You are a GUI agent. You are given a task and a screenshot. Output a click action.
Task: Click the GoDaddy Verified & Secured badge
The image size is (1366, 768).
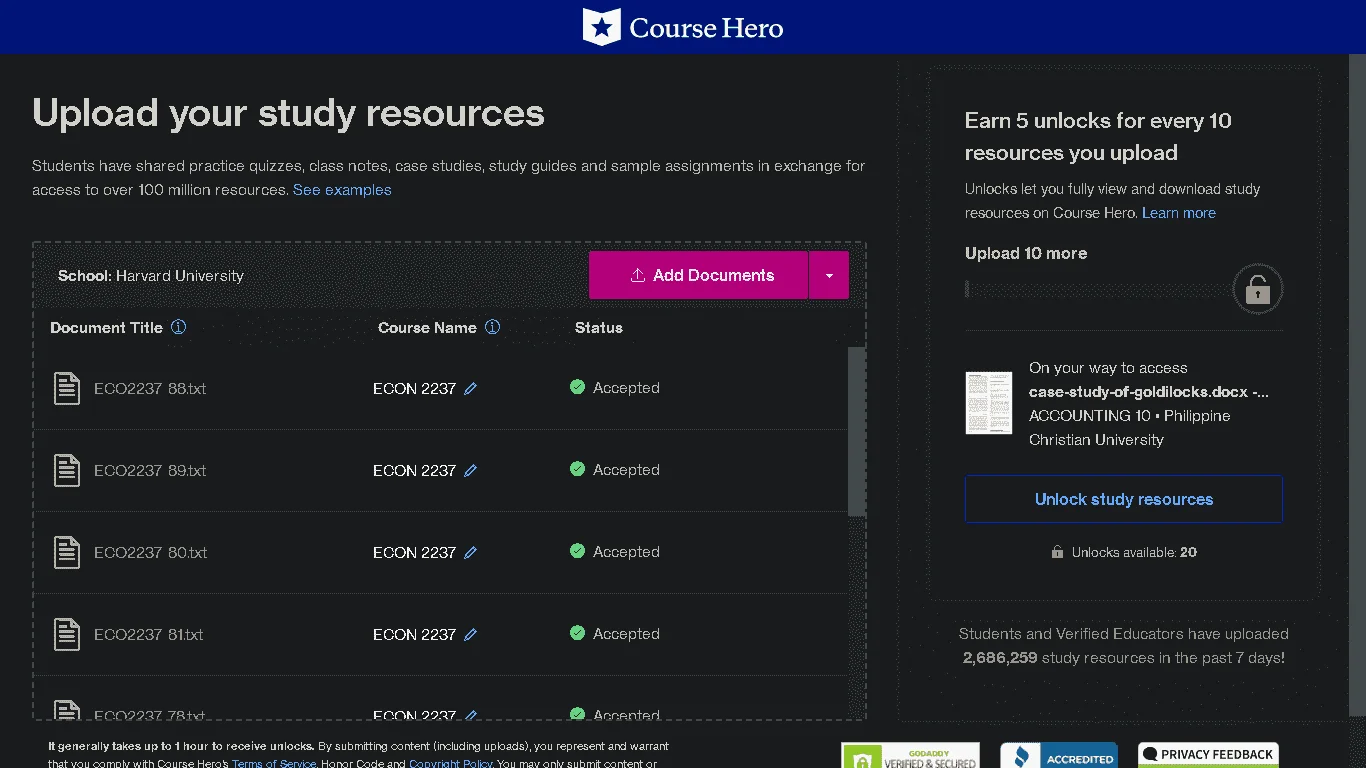910,755
